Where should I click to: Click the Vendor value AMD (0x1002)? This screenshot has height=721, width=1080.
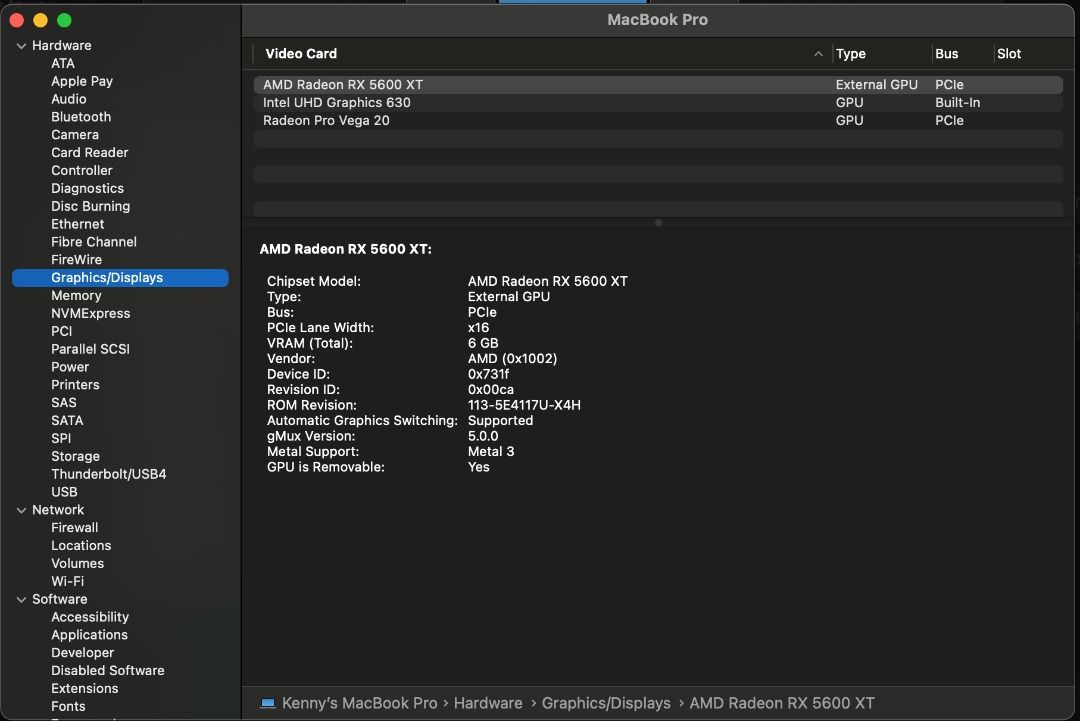click(512, 359)
